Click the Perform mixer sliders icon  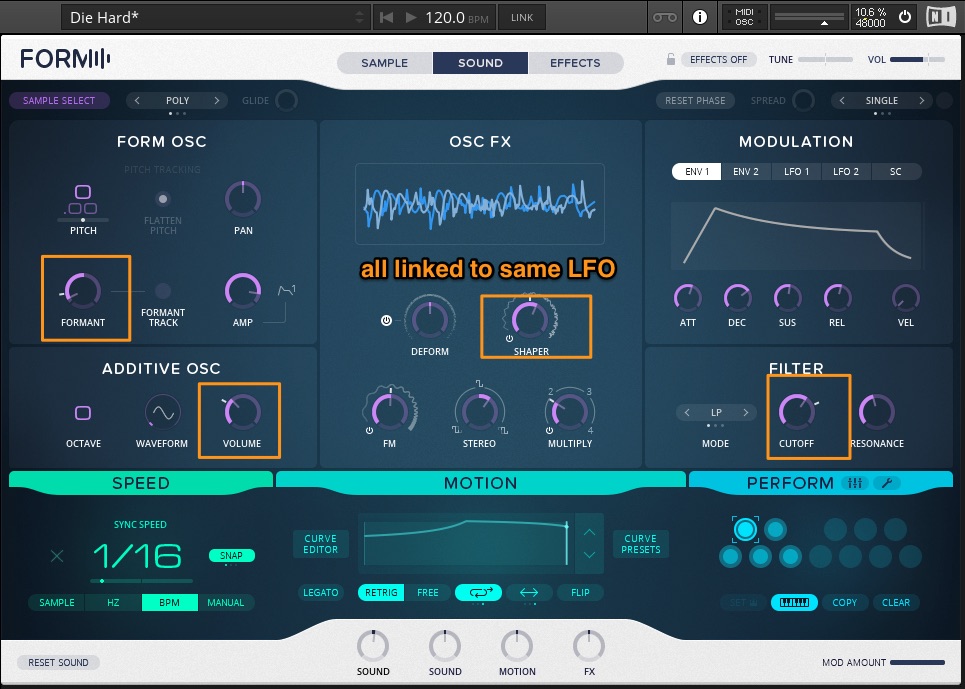click(855, 483)
